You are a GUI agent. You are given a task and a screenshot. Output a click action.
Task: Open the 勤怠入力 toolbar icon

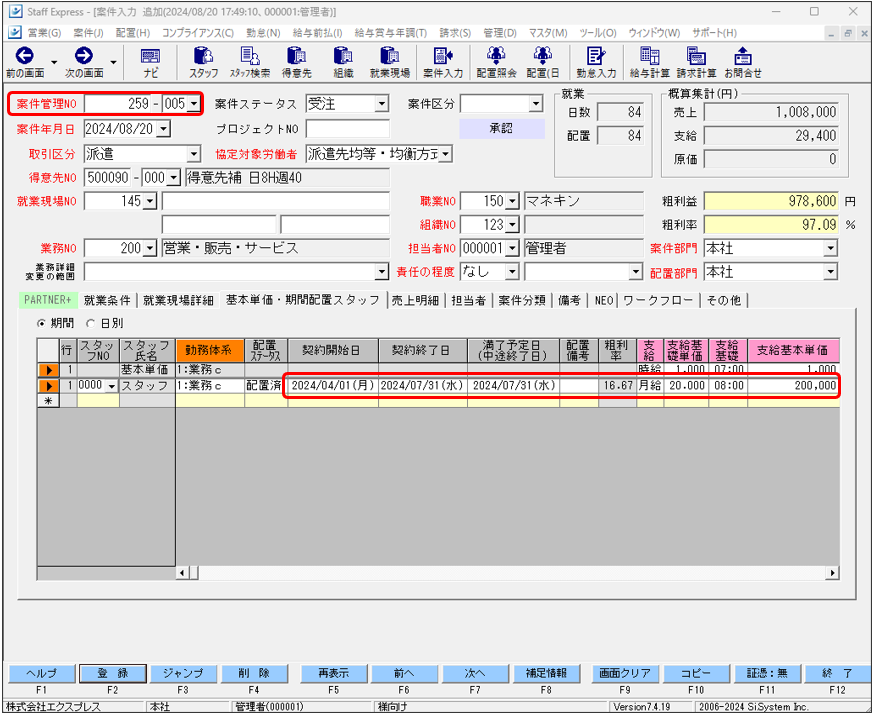(596, 62)
